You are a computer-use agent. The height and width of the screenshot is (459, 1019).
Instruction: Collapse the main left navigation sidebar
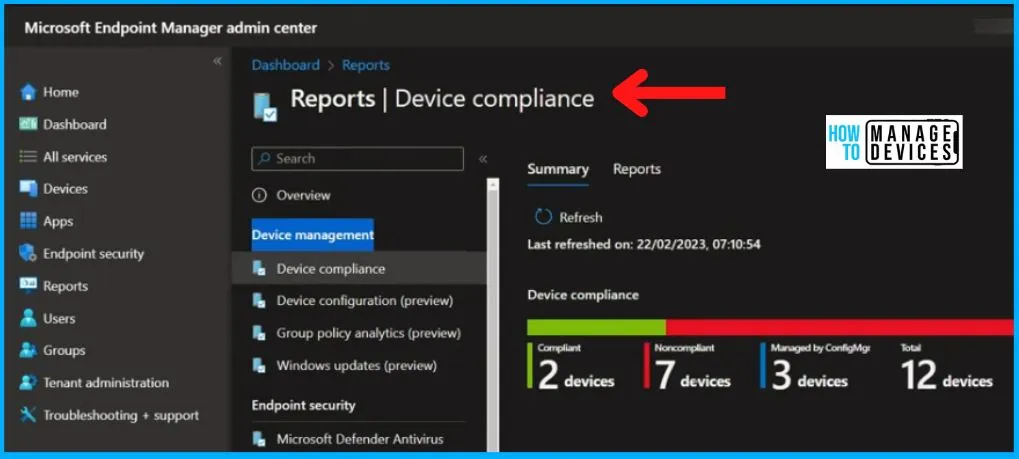(x=217, y=61)
